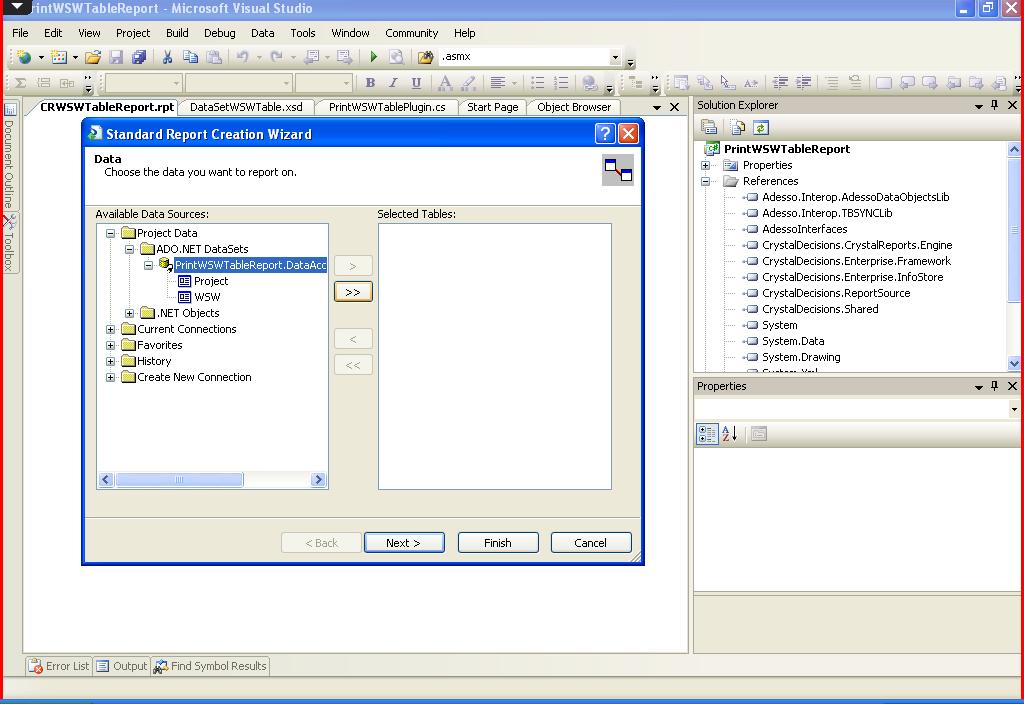This screenshot has width=1024, height=704.
Task: Click the Next > wizard button
Action: tap(404, 543)
